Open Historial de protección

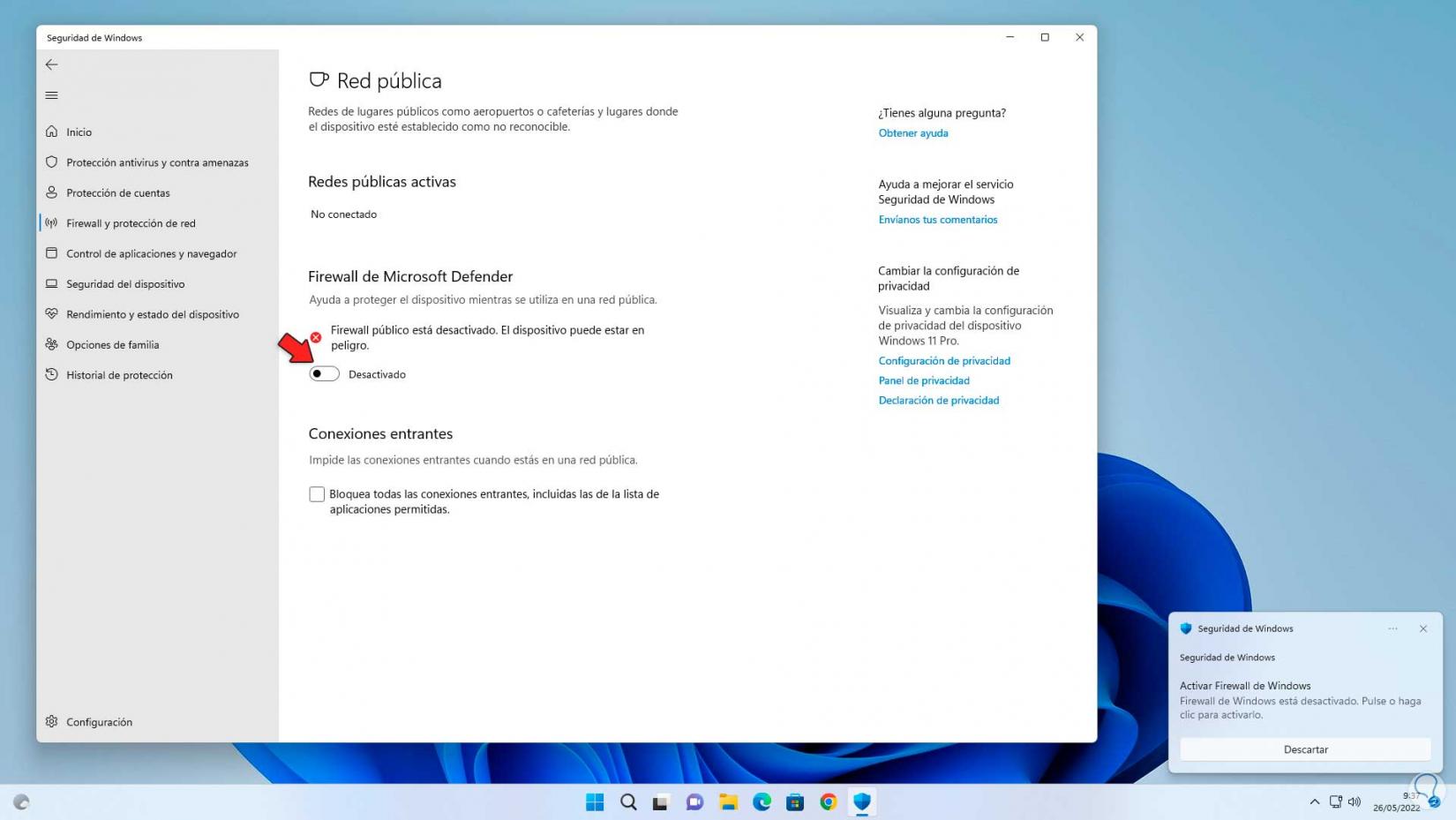[158, 375]
